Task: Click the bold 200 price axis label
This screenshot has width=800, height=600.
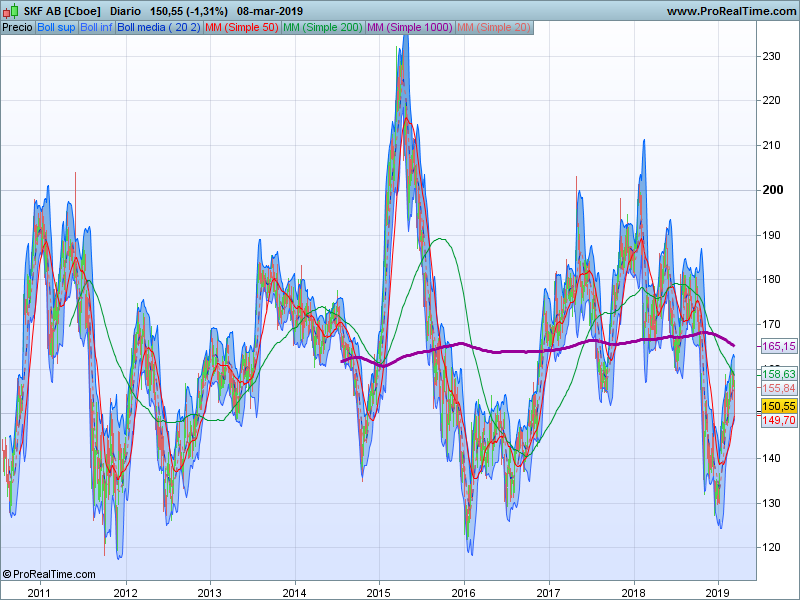Action: [772, 190]
